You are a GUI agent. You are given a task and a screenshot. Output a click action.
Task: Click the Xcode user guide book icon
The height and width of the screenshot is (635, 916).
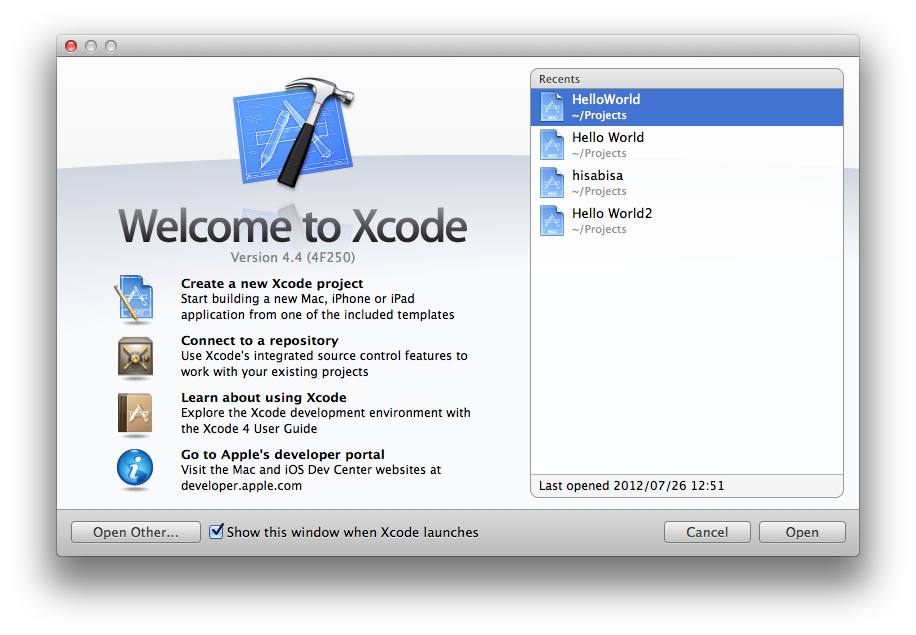135,412
